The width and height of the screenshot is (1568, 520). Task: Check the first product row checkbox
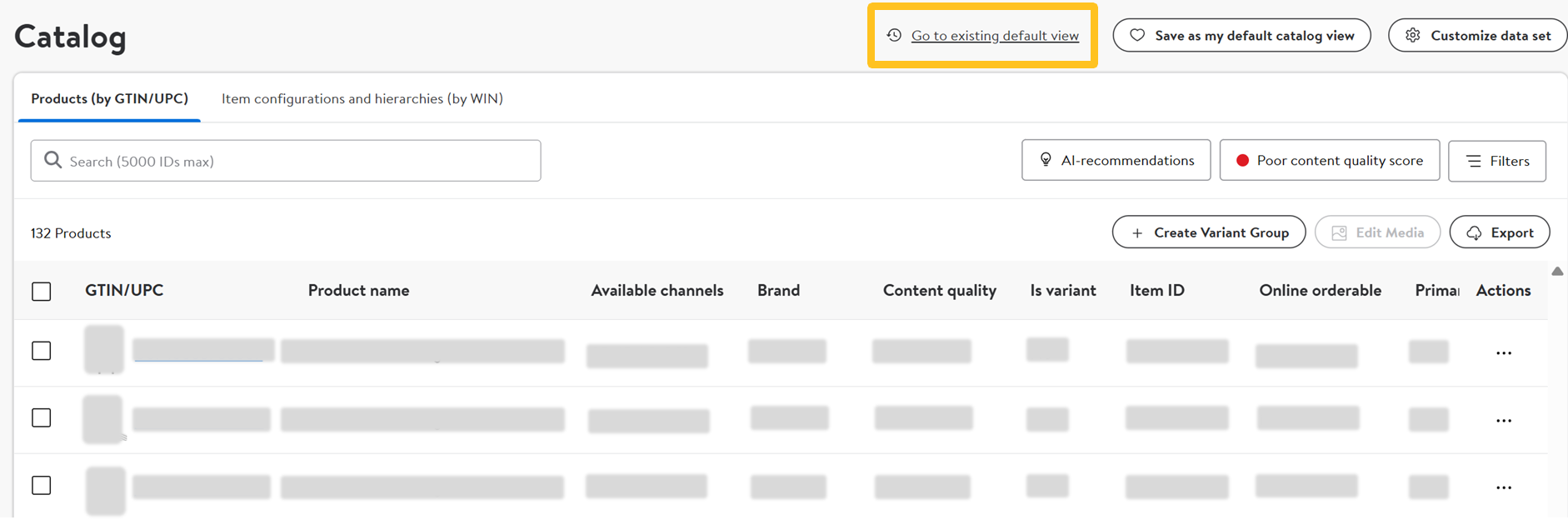[x=42, y=351]
